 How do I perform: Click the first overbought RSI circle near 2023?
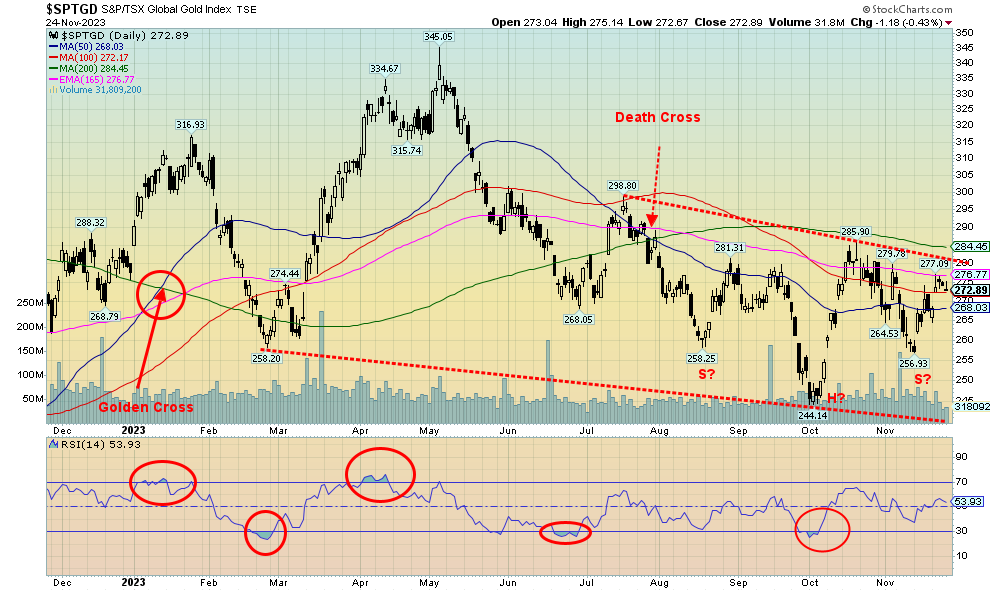(x=163, y=483)
